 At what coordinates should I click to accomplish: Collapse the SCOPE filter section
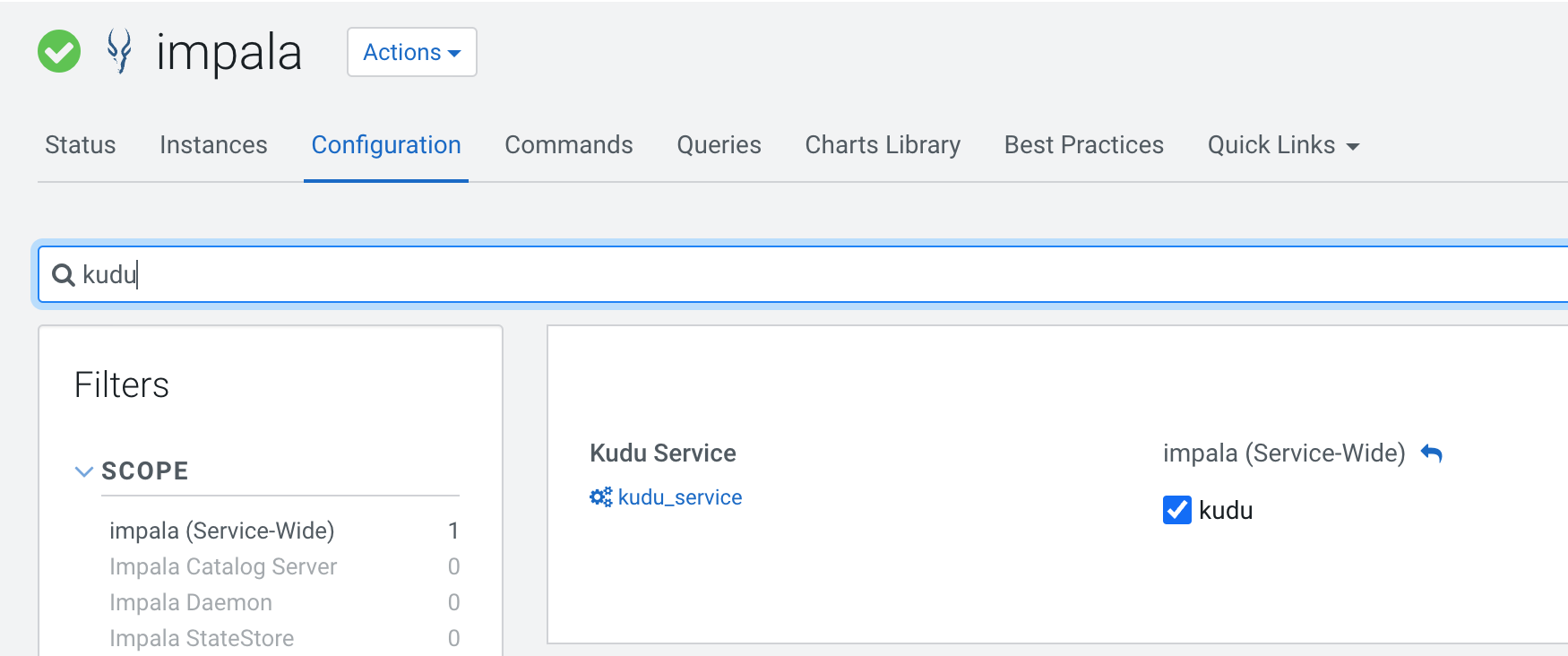(x=84, y=471)
